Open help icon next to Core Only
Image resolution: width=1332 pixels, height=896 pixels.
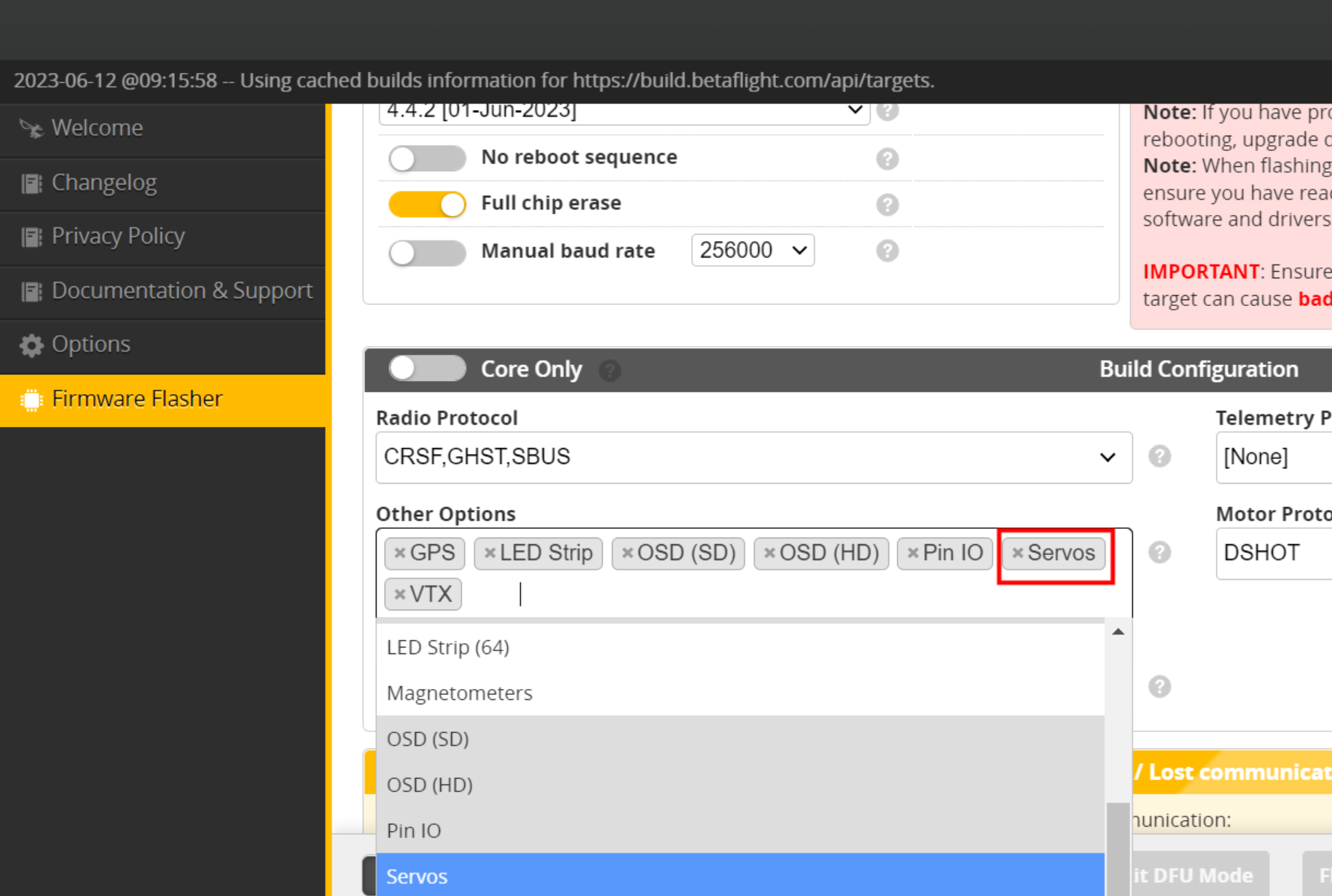pyautogui.click(x=610, y=371)
